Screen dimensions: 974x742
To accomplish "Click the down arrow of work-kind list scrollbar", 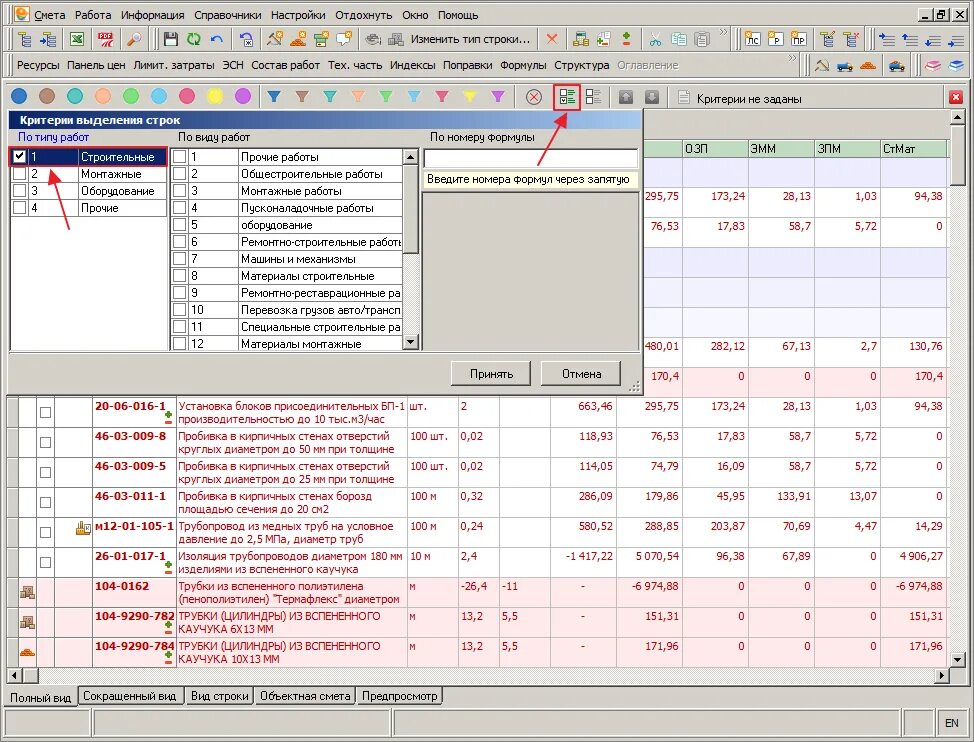I will (410, 342).
